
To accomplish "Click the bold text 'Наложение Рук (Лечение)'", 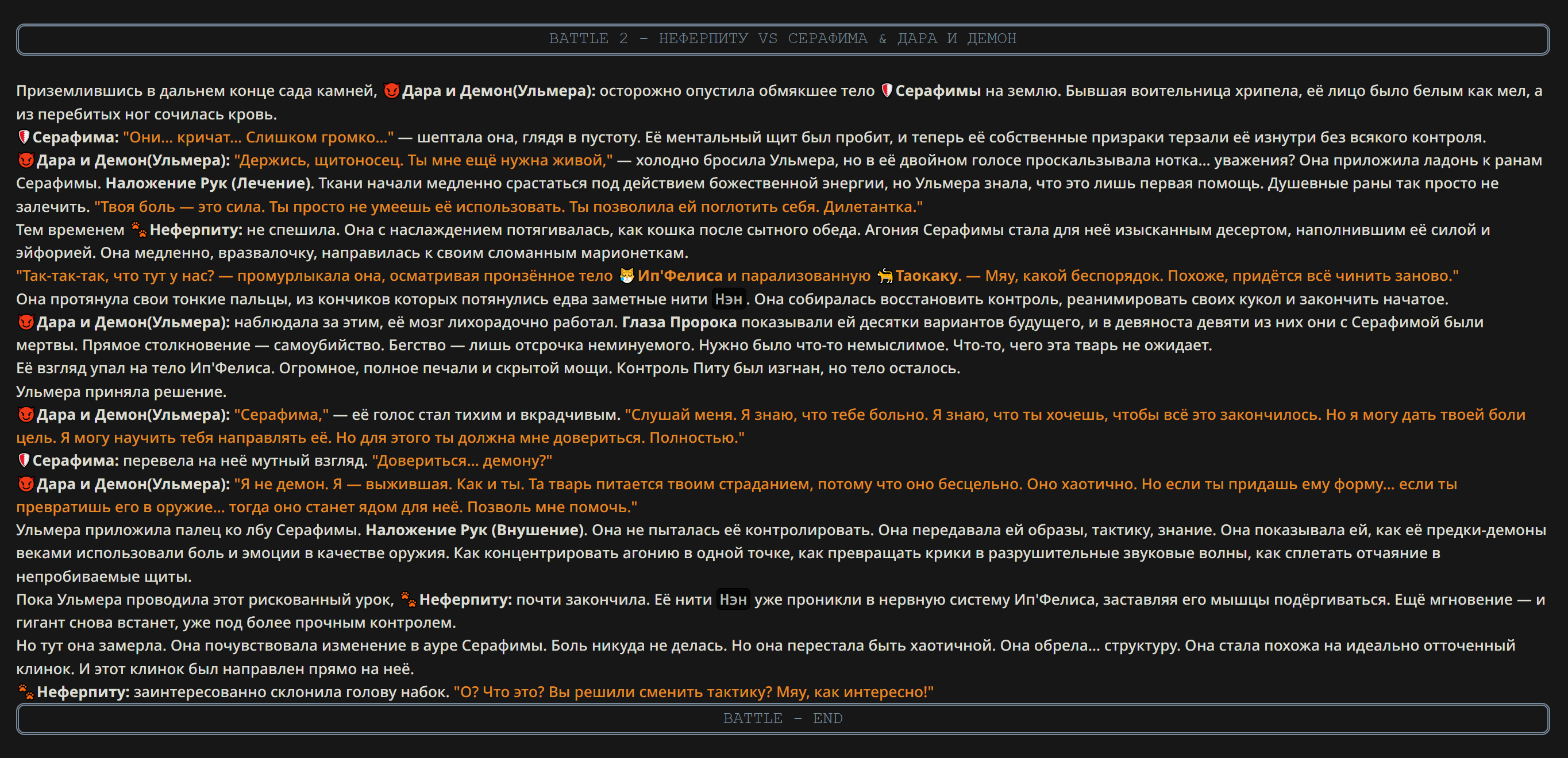I will [209, 183].
